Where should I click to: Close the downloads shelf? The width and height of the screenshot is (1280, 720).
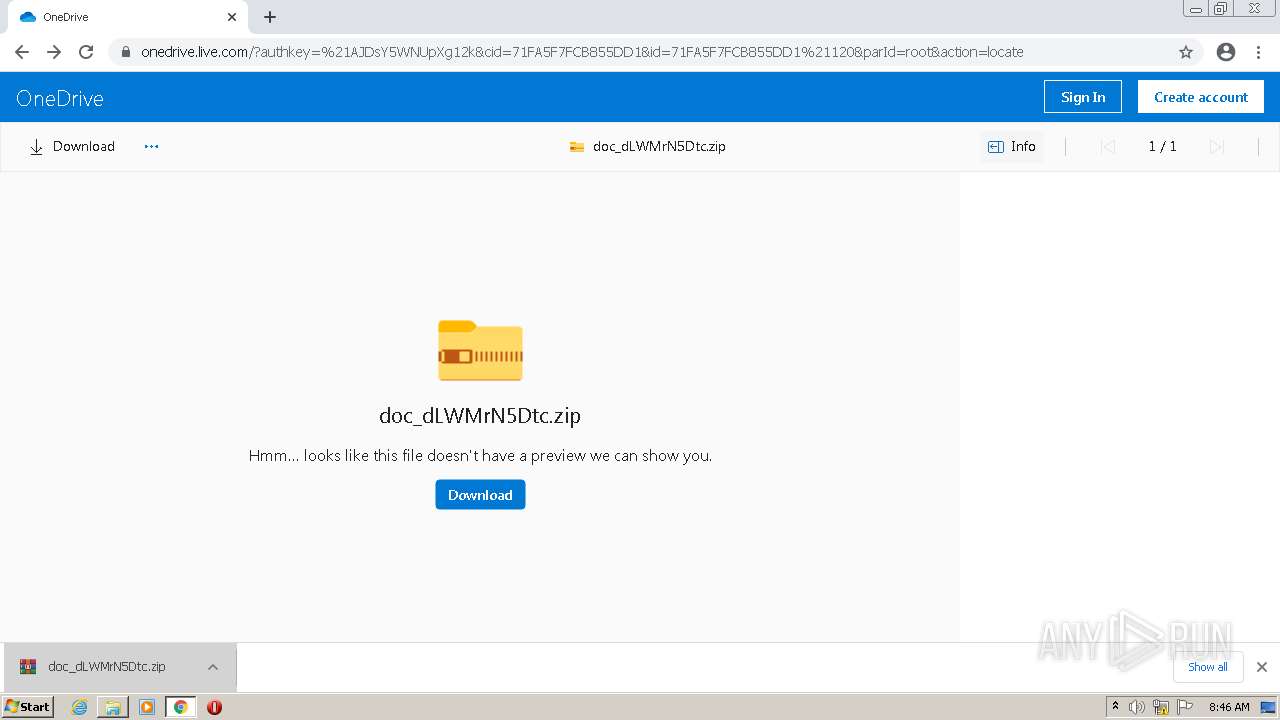click(1262, 667)
